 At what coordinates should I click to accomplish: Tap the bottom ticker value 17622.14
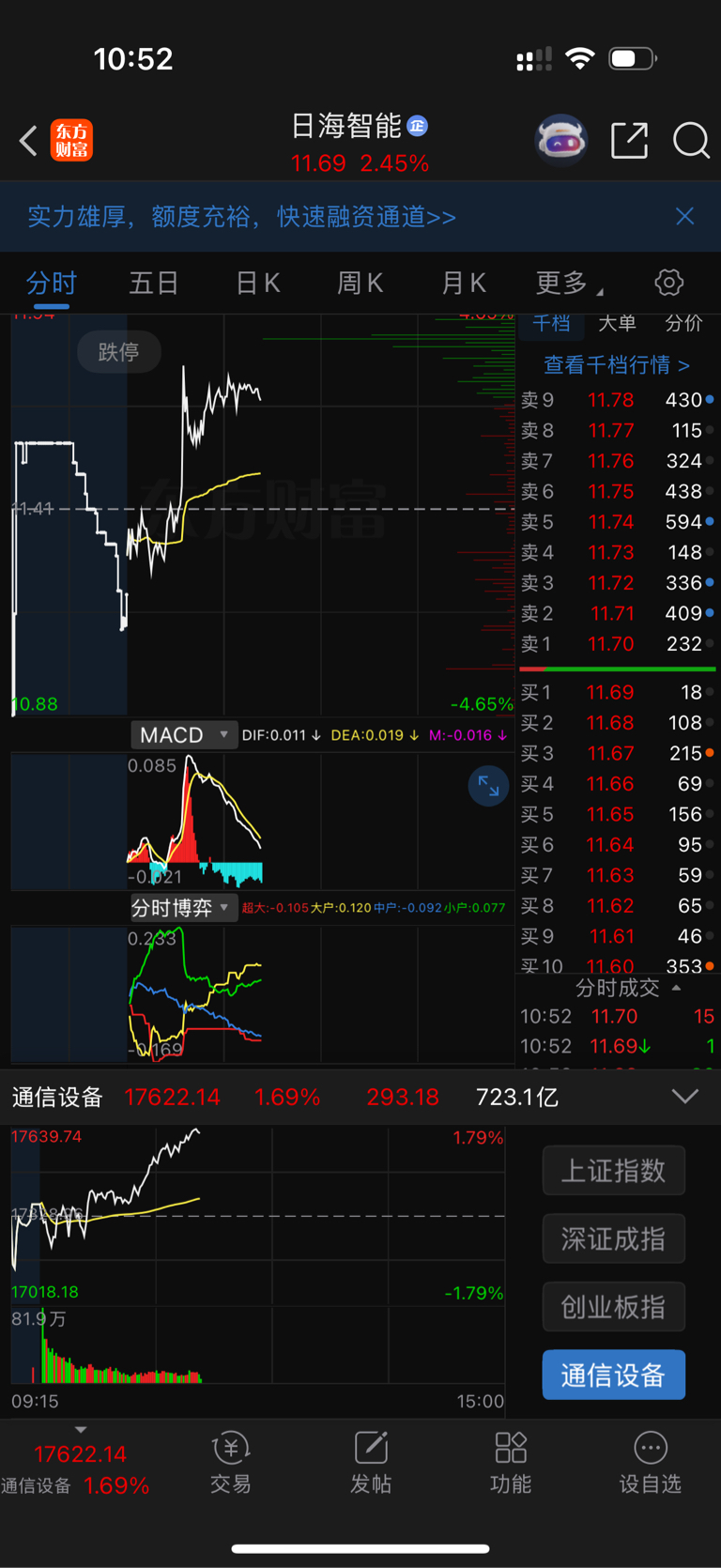coord(80,1454)
